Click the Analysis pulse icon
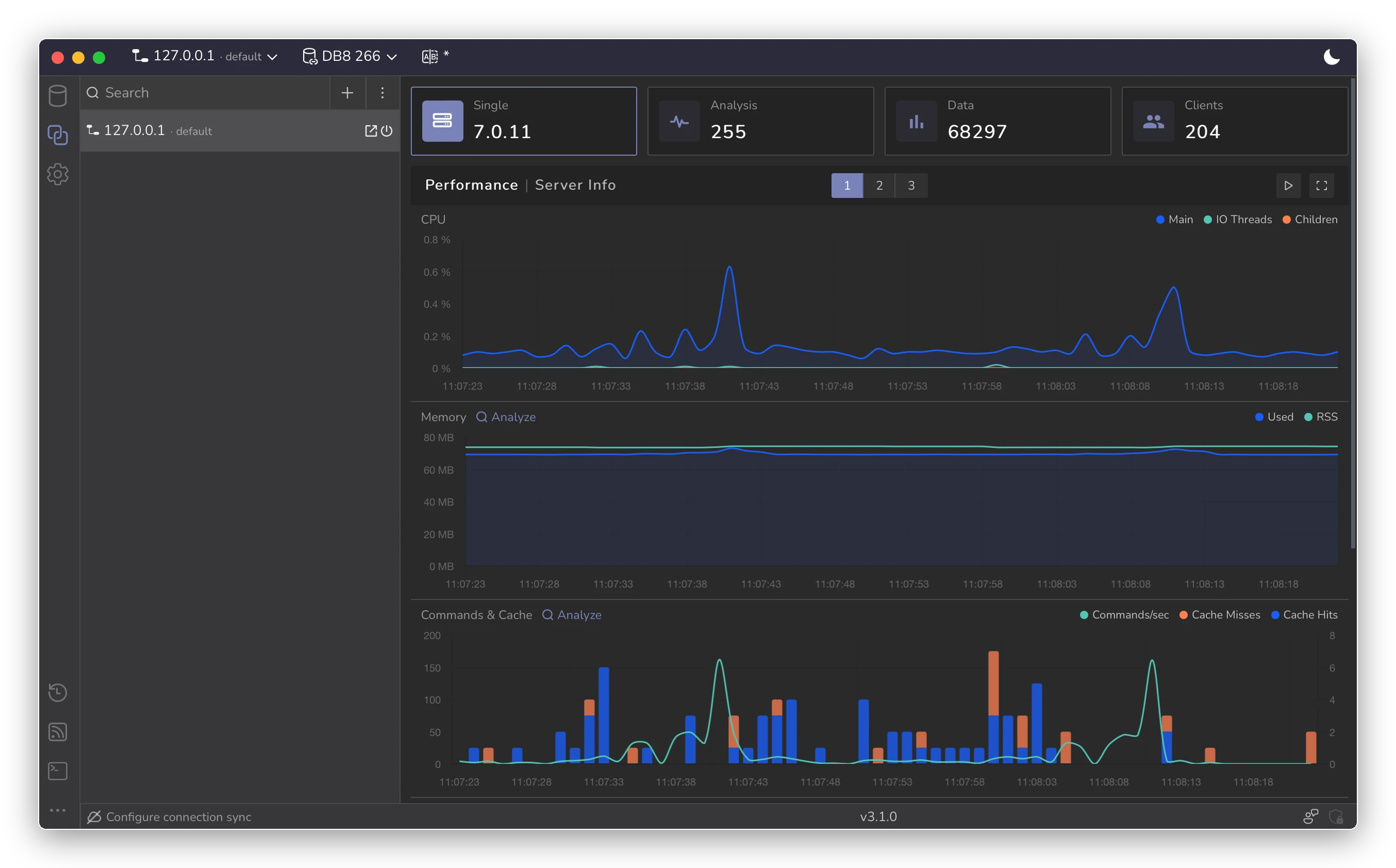This screenshot has width=1396, height=868. (x=679, y=121)
